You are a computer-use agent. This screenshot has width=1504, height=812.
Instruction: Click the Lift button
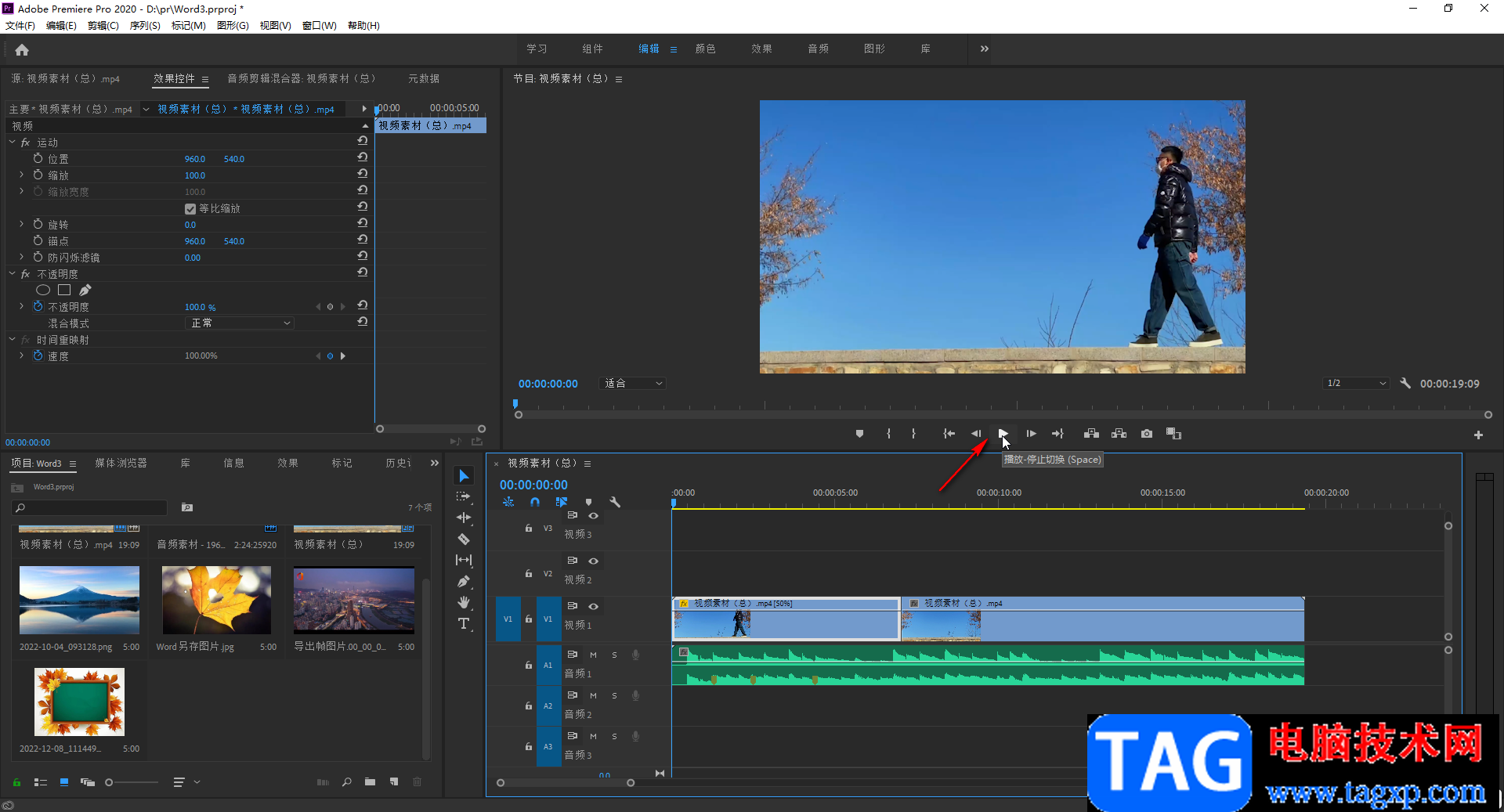(1091, 434)
